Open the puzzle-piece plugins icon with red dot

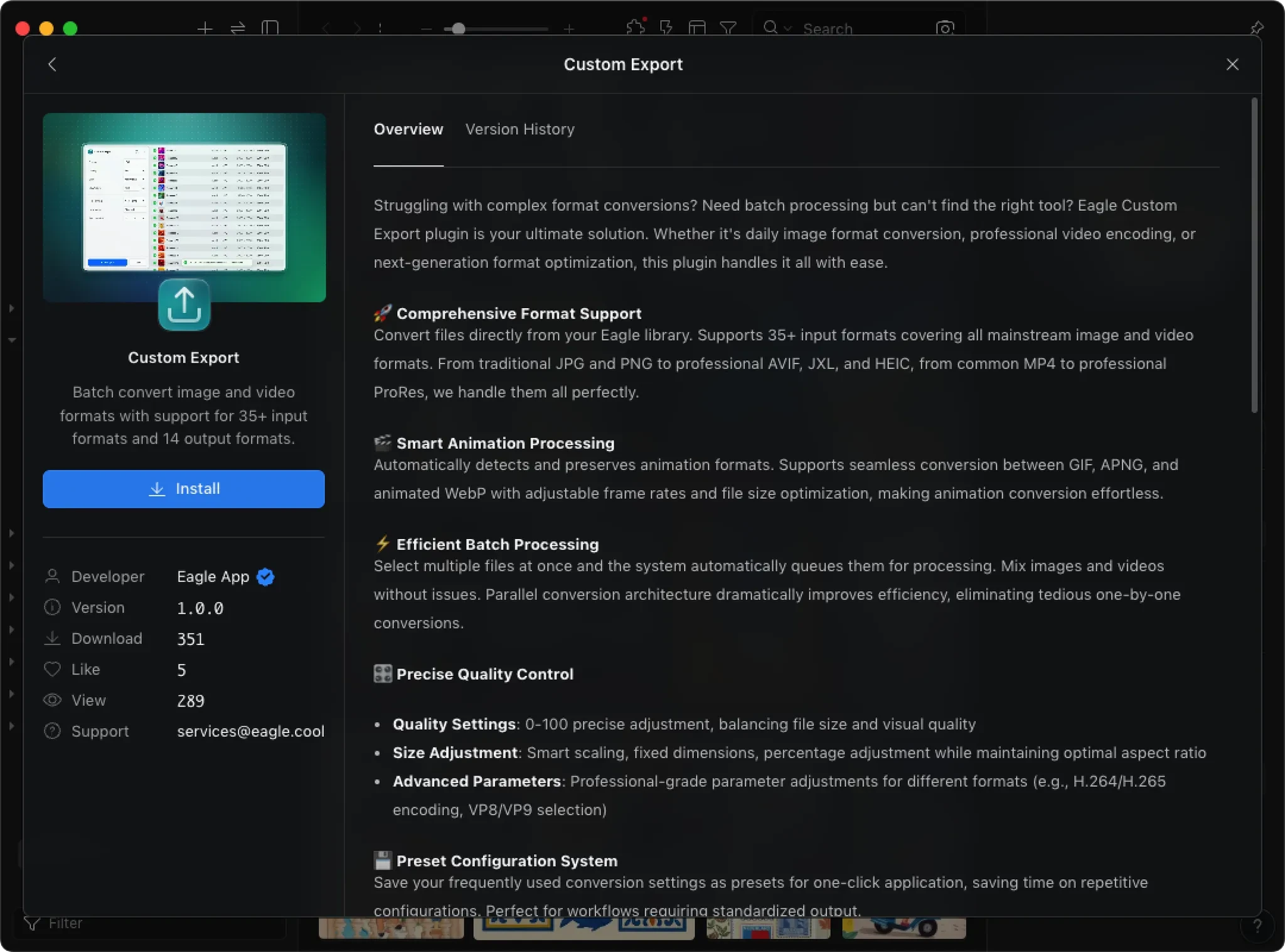click(636, 28)
